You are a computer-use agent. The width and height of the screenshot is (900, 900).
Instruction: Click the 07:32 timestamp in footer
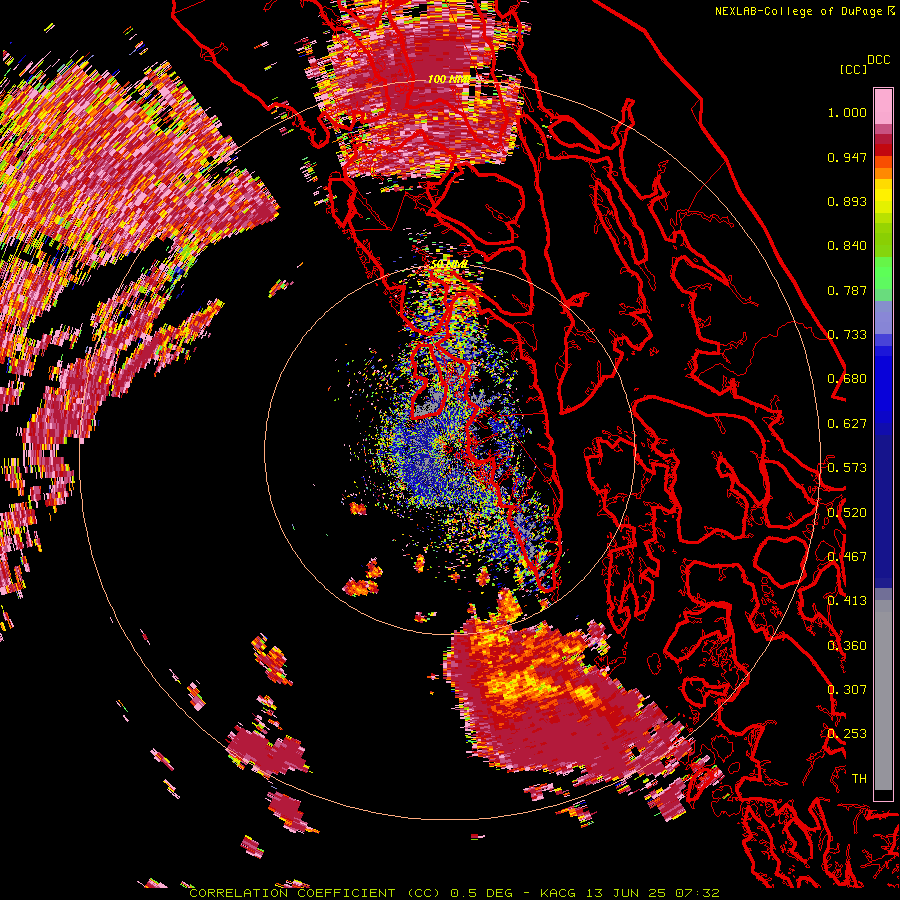click(x=697, y=893)
